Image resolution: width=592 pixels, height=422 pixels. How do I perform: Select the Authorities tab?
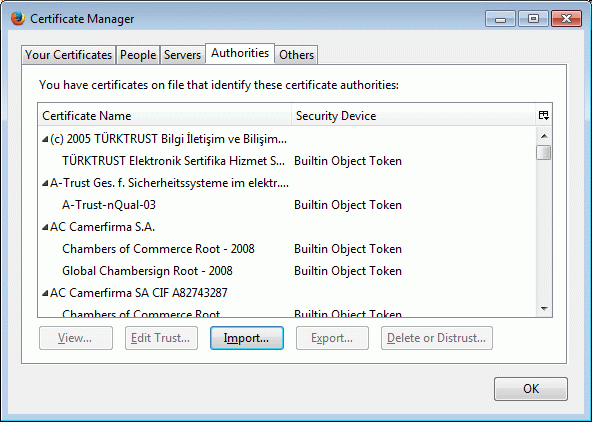click(240, 53)
